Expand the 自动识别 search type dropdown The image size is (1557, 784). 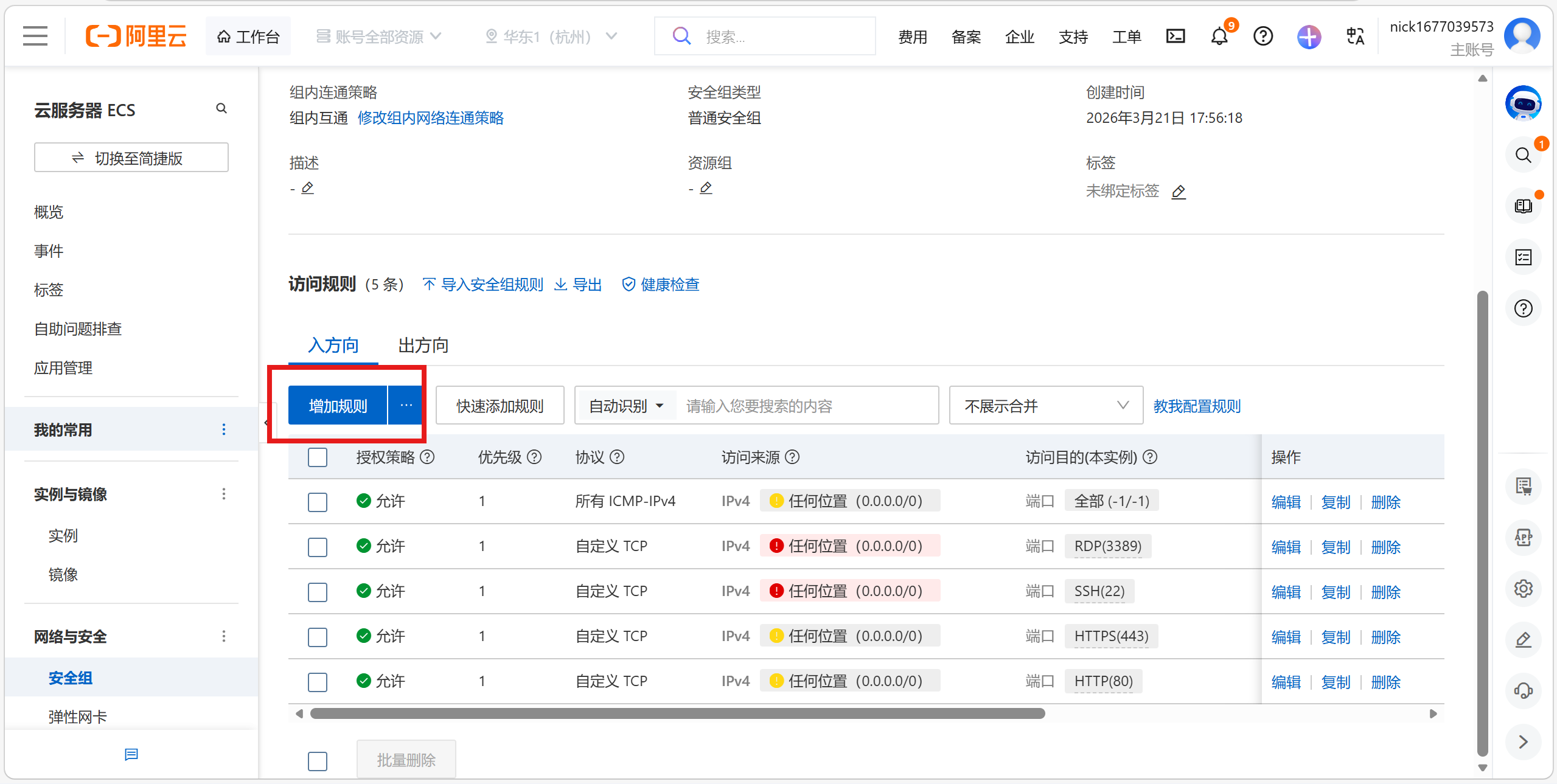(x=626, y=406)
